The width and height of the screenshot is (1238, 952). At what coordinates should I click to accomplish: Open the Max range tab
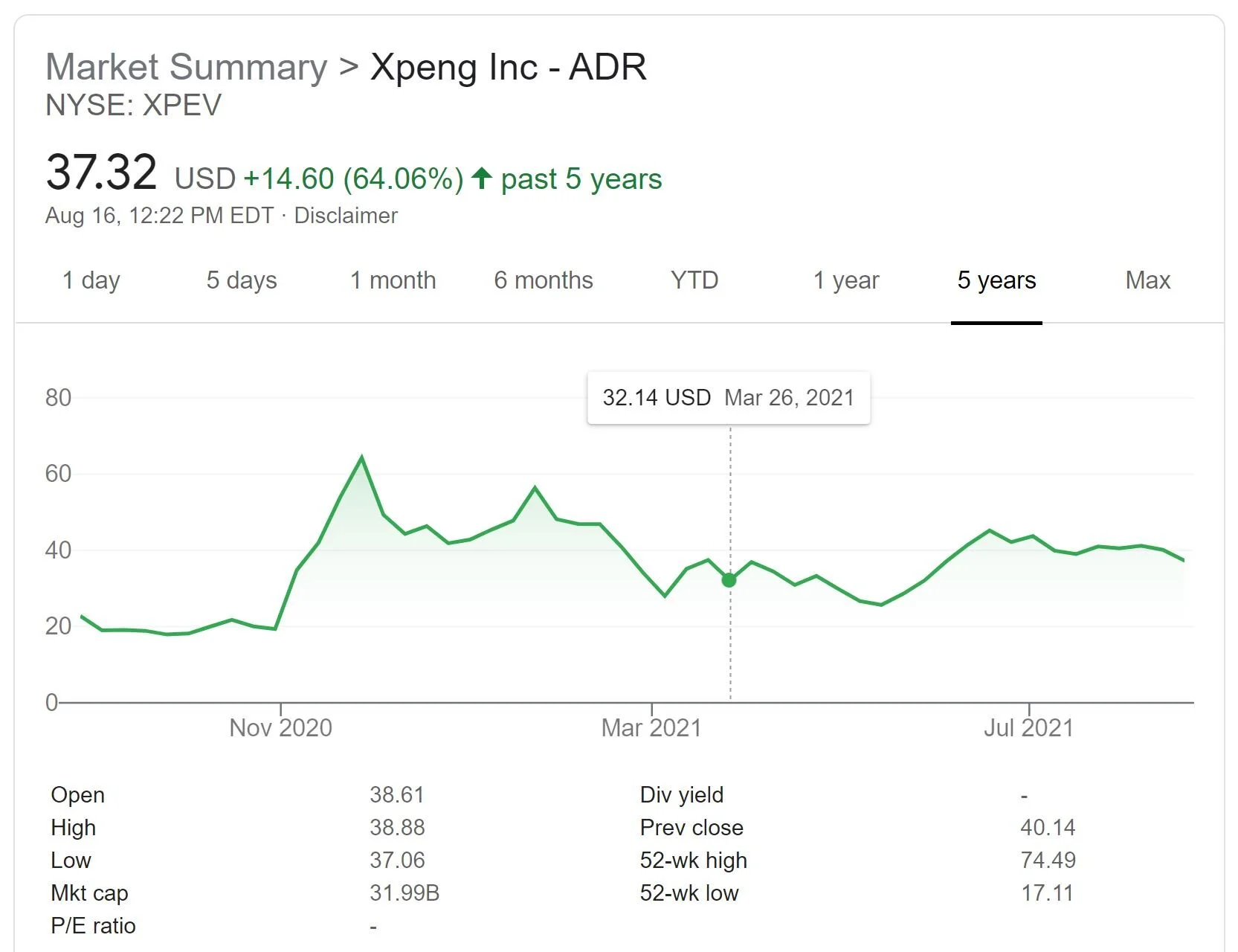point(1147,280)
